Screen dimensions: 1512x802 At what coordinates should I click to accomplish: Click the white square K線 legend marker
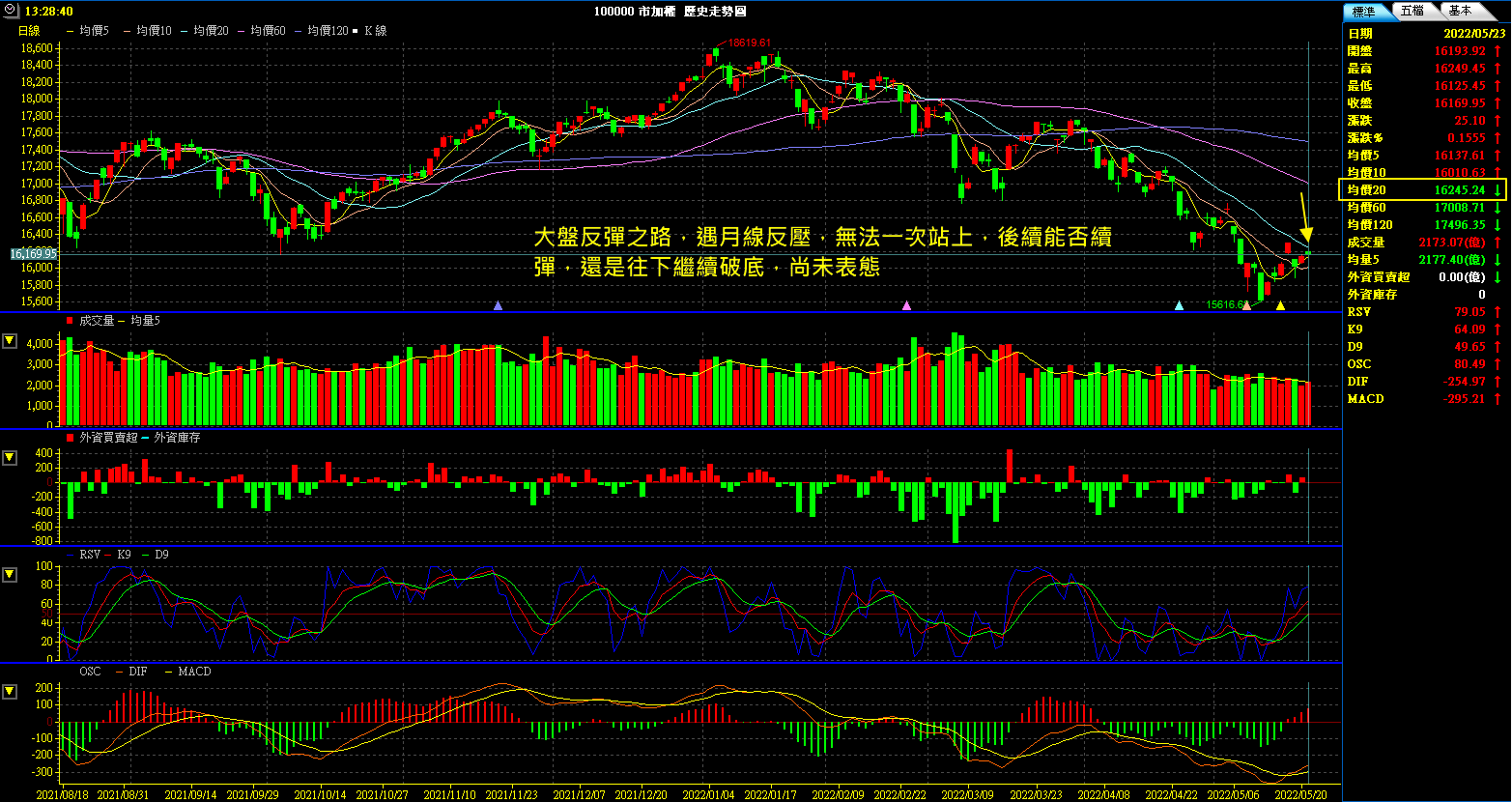[357, 31]
